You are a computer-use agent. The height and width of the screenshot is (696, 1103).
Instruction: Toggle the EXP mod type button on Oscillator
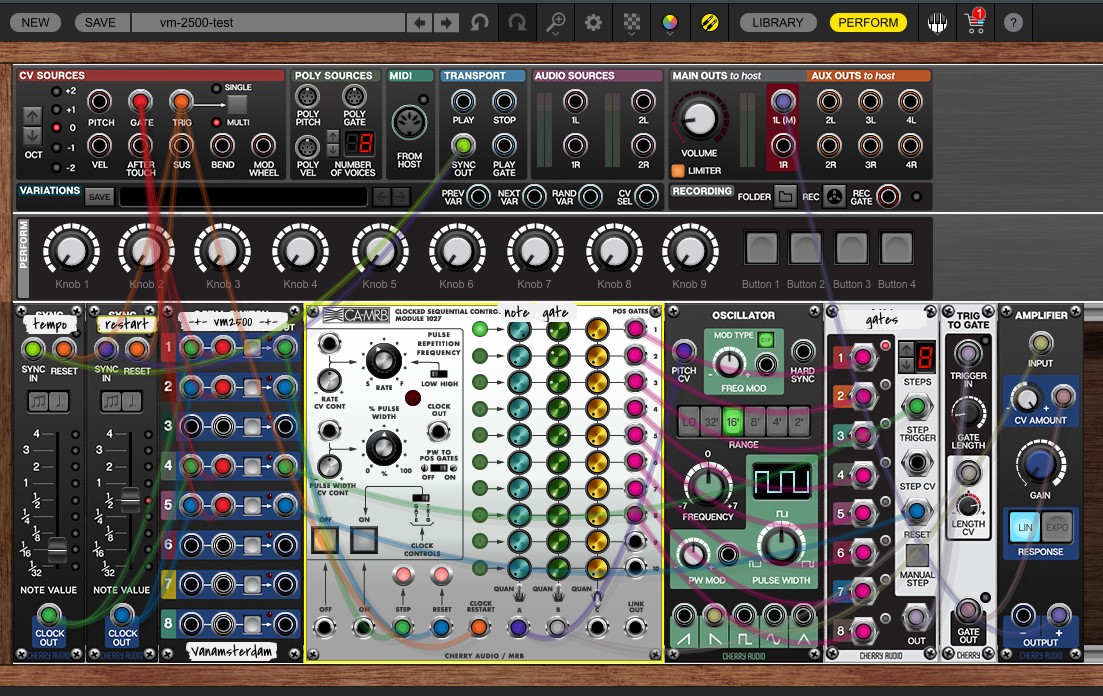pyautogui.click(x=765, y=340)
